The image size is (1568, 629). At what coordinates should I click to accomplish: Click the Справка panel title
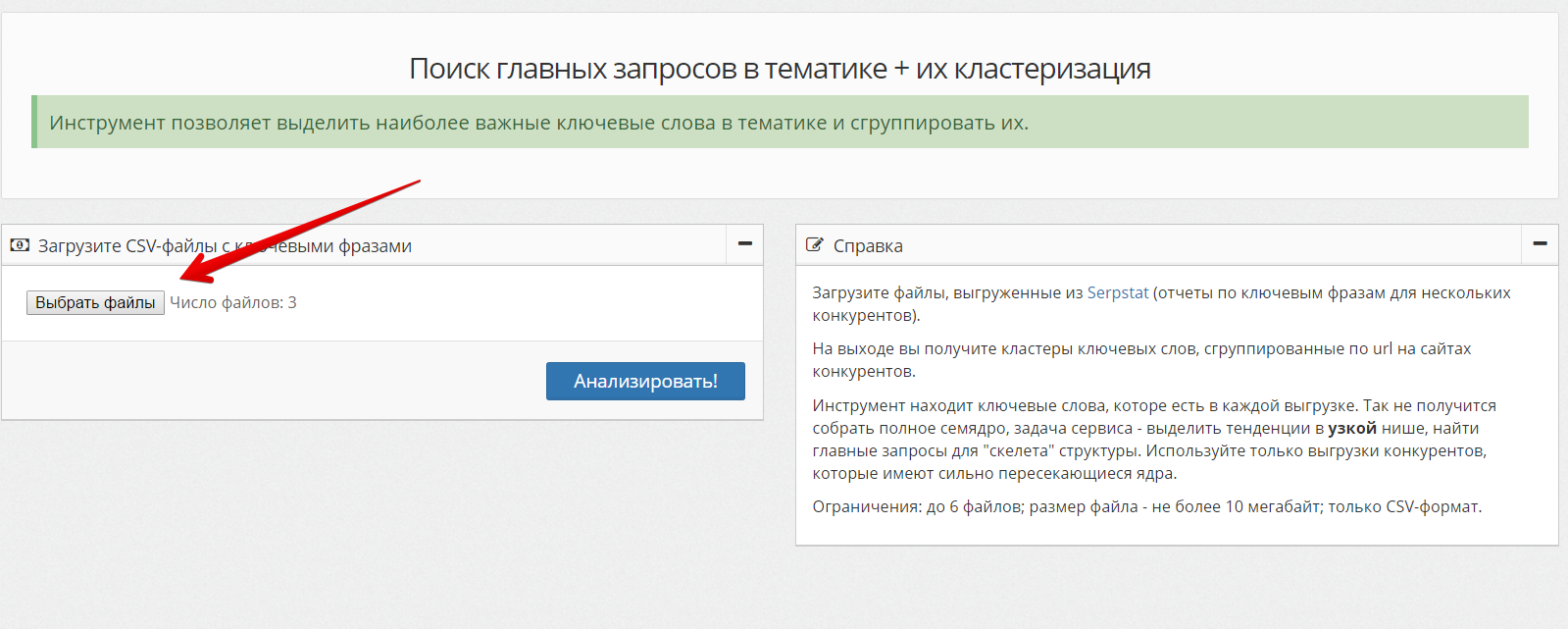(868, 246)
